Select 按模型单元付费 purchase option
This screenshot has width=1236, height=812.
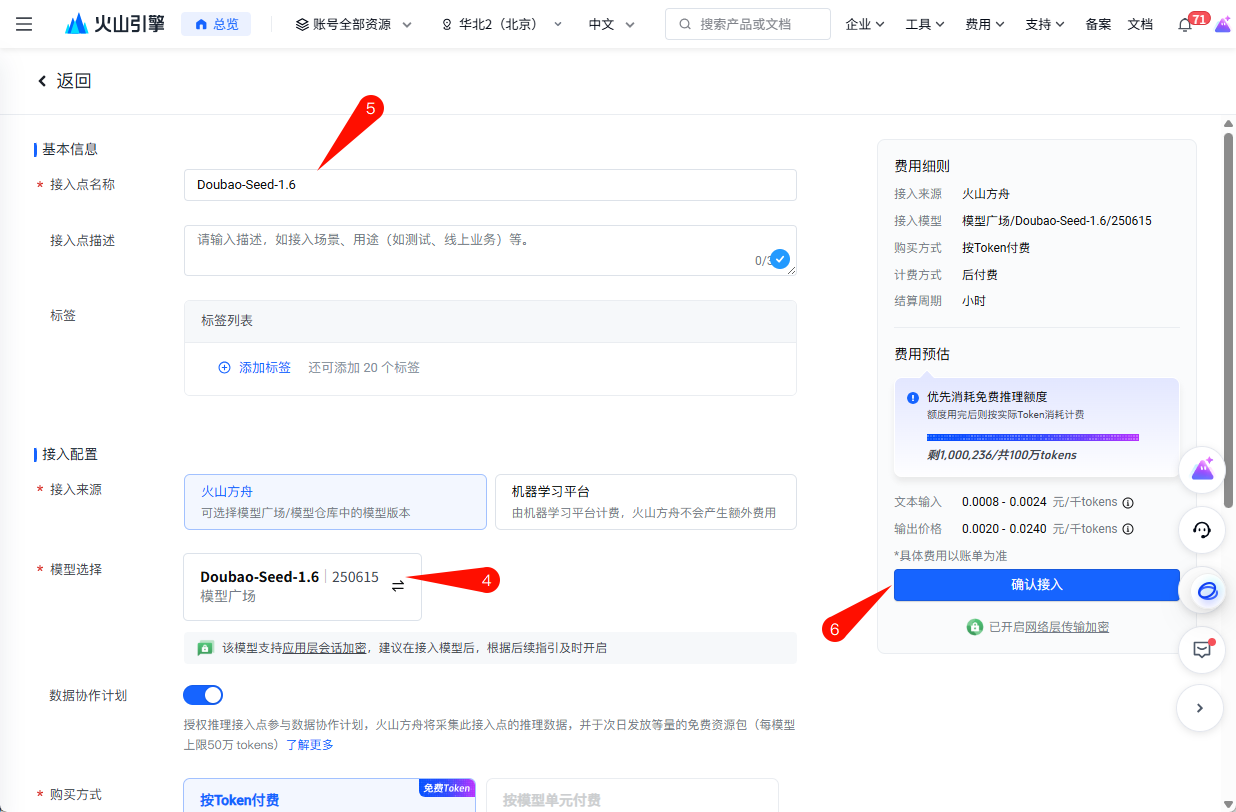click(x=632, y=796)
